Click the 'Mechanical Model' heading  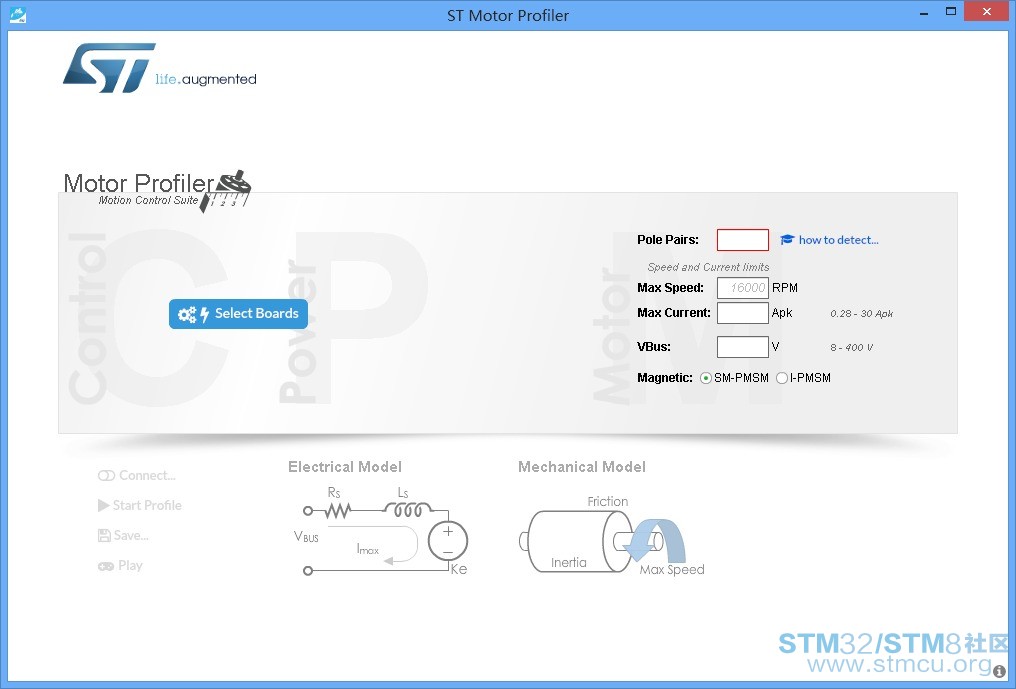[582, 467]
